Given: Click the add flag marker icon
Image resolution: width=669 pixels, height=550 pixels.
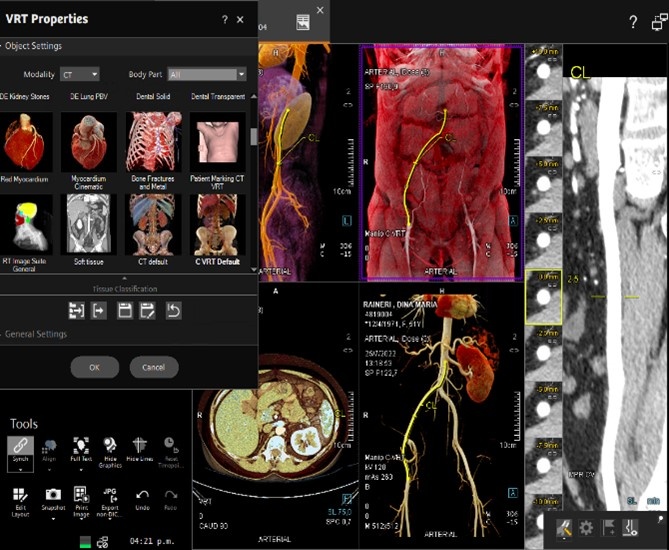Looking at the screenshot, I should (608, 528).
